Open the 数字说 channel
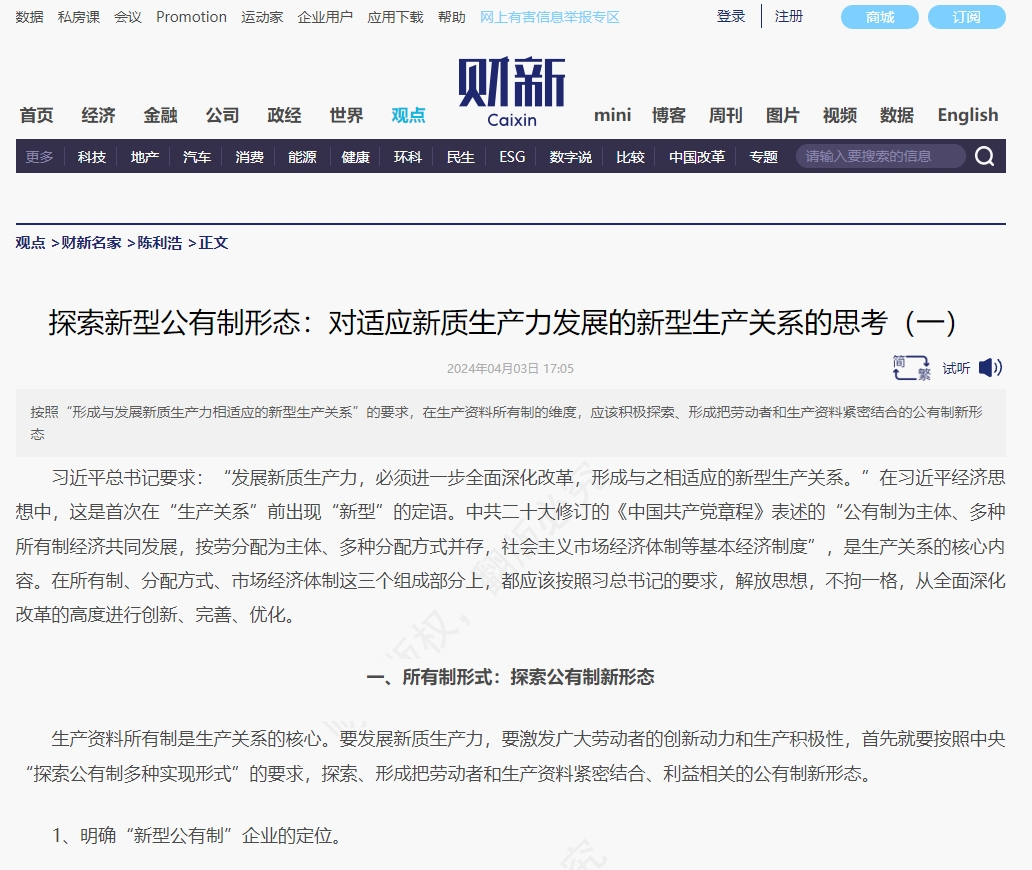Image resolution: width=1032 pixels, height=870 pixels. [x=570, y=156]
